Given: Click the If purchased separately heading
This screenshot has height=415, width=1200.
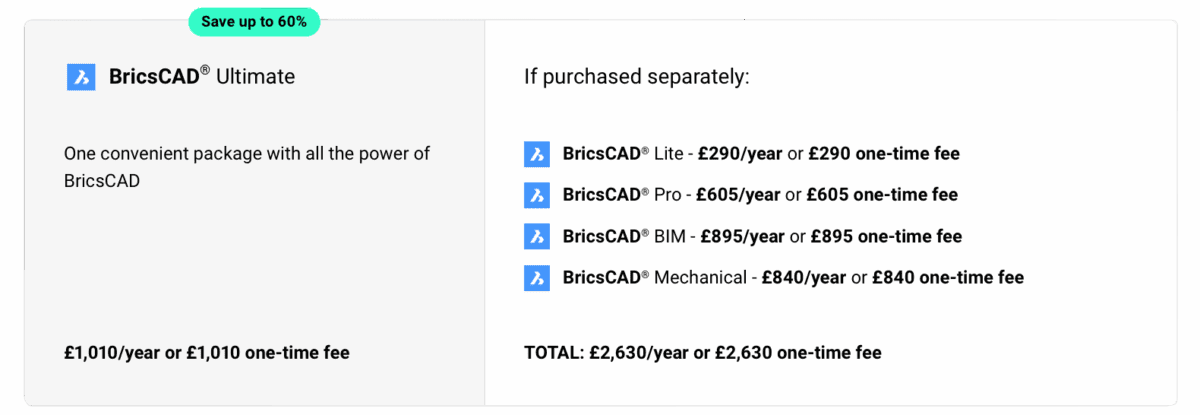Looking at the screenshot, I should pos(637,77).
